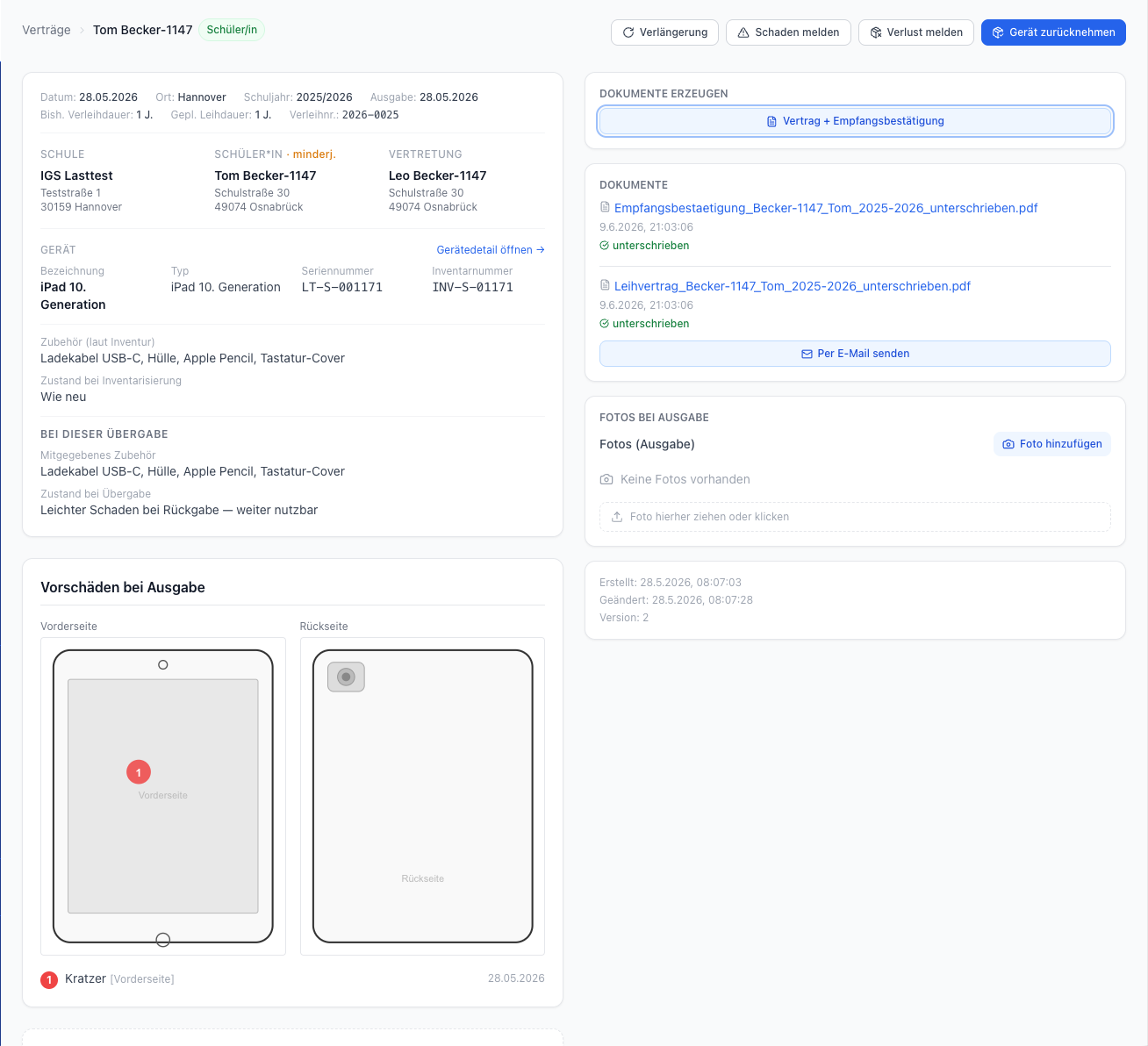Open Gerätedetail öffnen link
Image resolution: width=1148 pixels, height=1046 pixels.
(491, 250)
